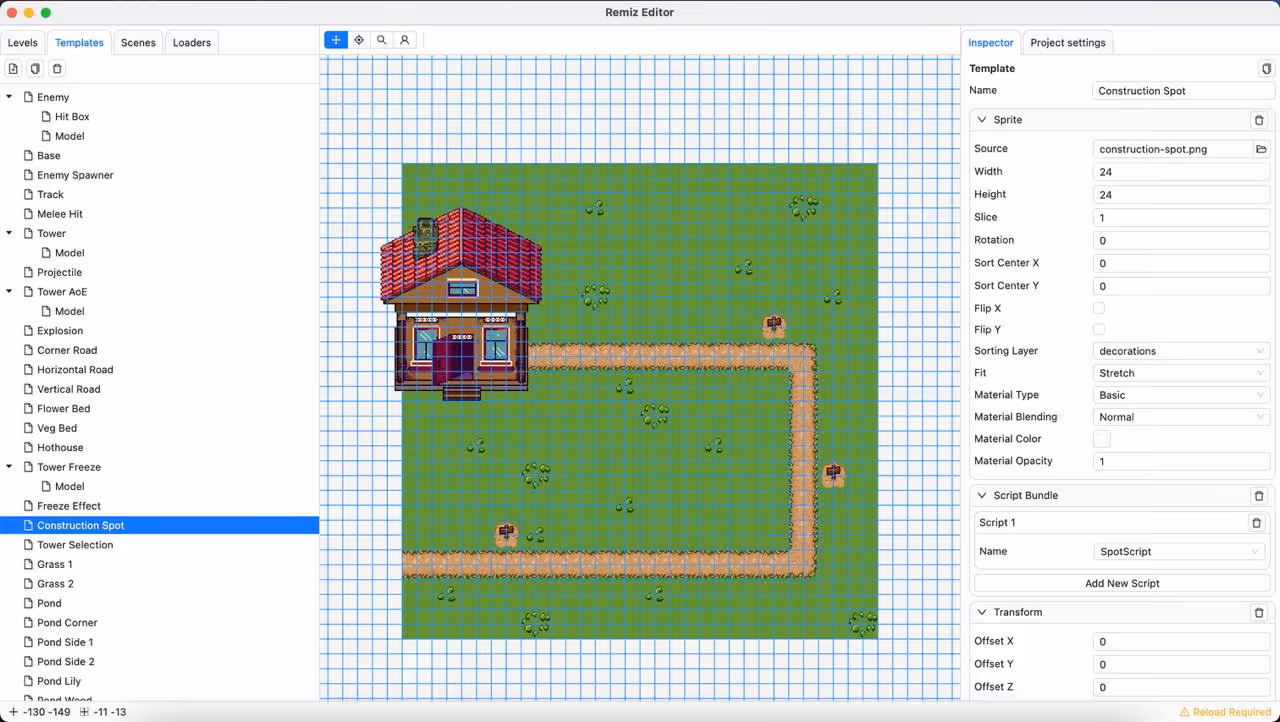The image size is (1280, 722).
Task: Delete the selected template with trash icon
Action: [57, 69]
